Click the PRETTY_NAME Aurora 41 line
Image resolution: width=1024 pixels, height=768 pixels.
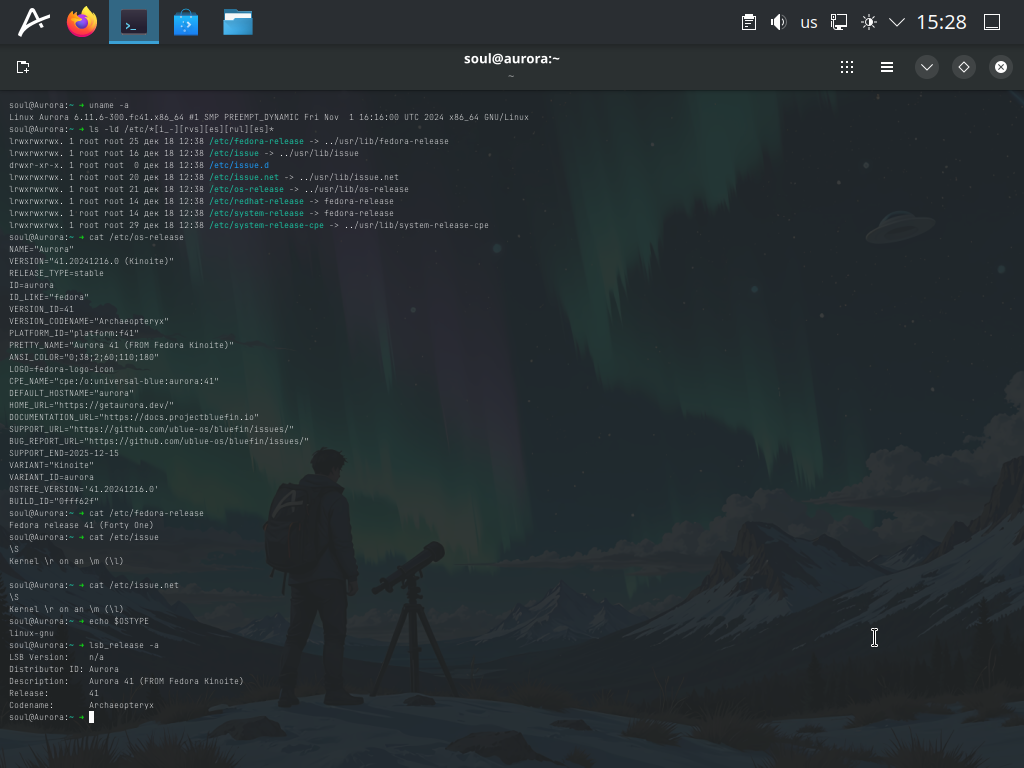[x=121, y=345]
